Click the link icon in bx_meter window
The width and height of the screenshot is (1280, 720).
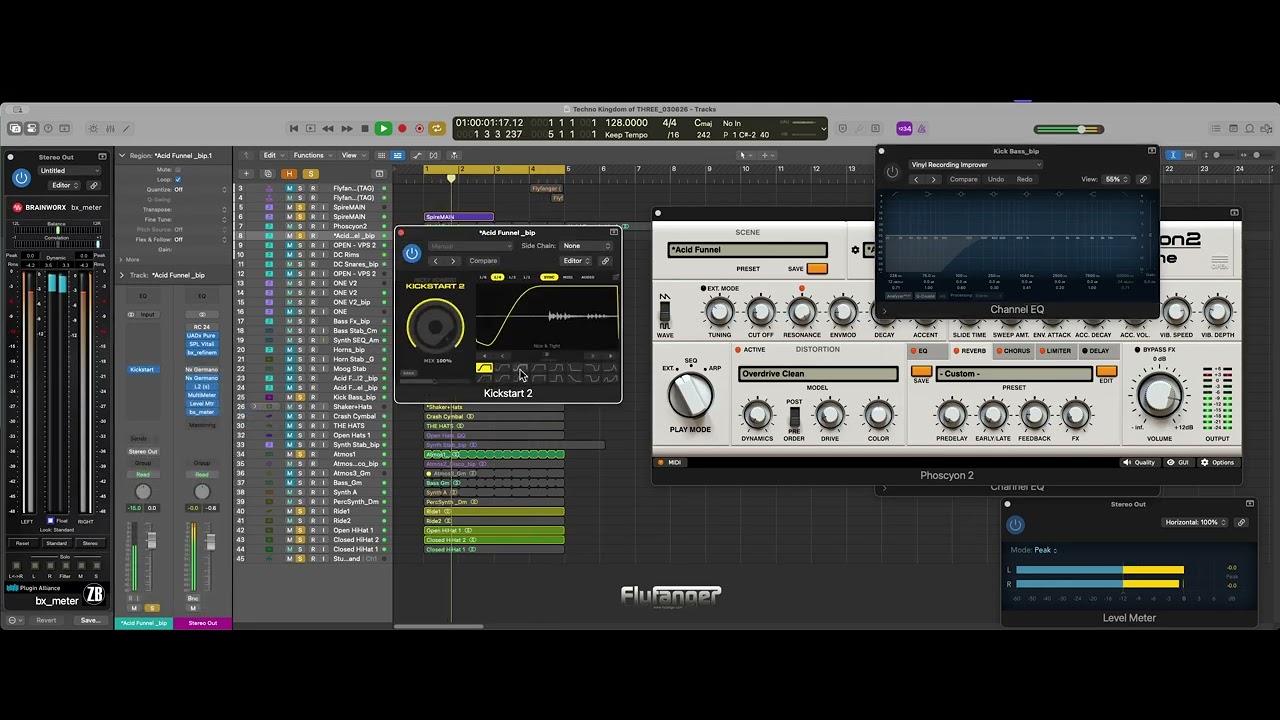click(94, 185)
